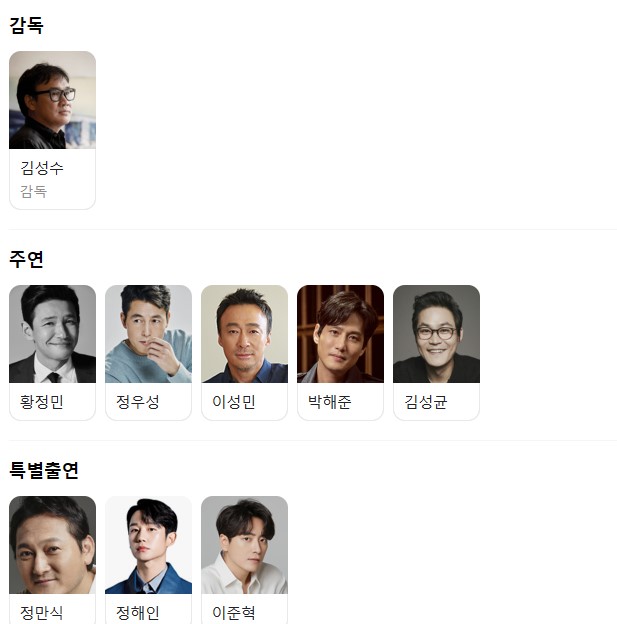
Task: Select the 박해준 name label
Action: click(330, 402)
